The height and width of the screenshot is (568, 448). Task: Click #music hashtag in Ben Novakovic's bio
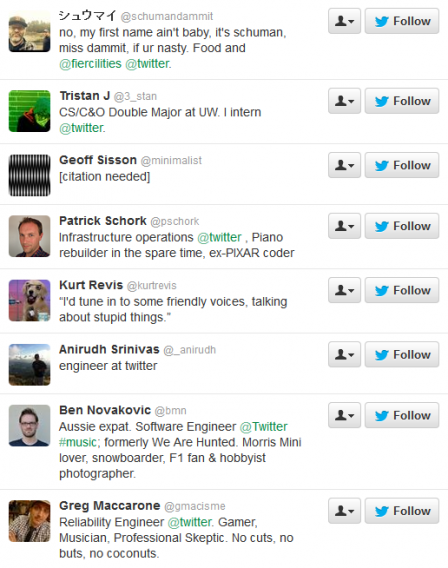pos(78,442)
